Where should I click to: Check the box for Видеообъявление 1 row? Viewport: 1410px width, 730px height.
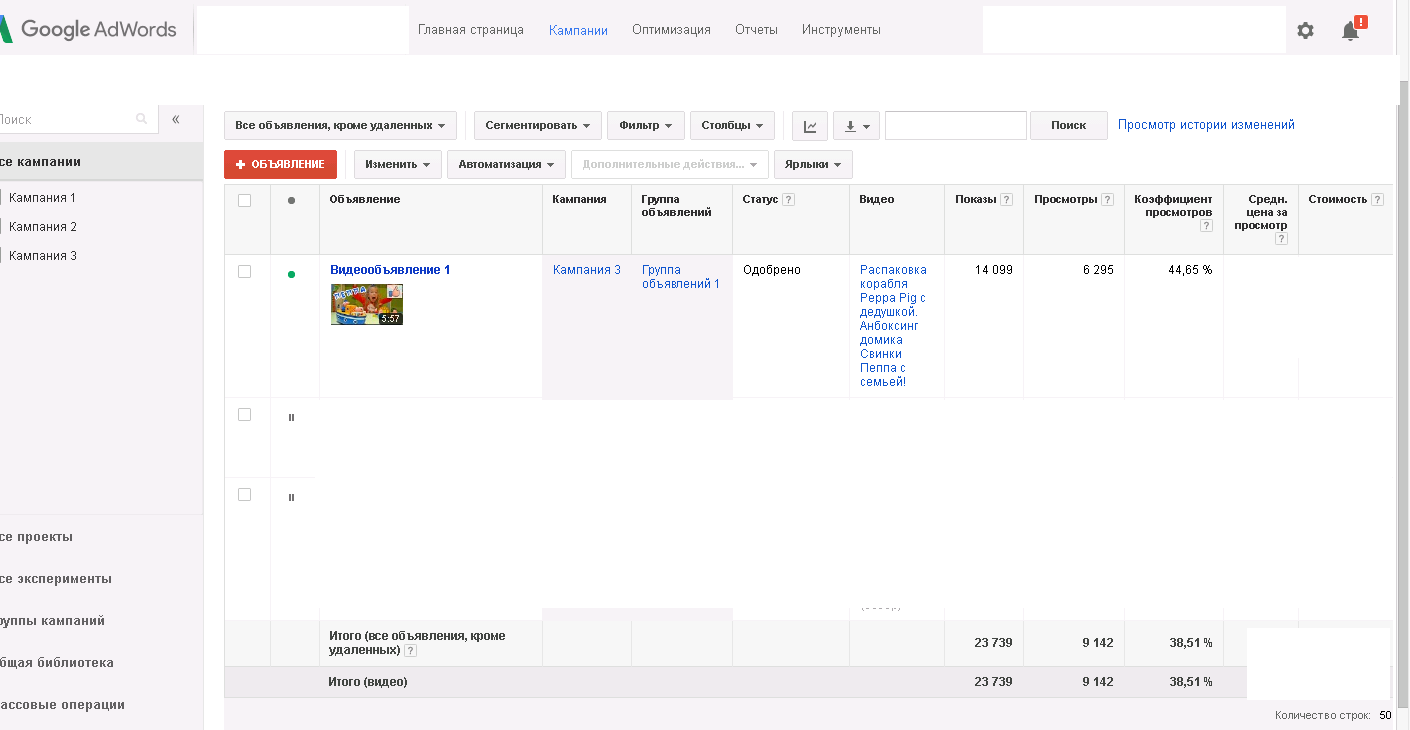245,271
